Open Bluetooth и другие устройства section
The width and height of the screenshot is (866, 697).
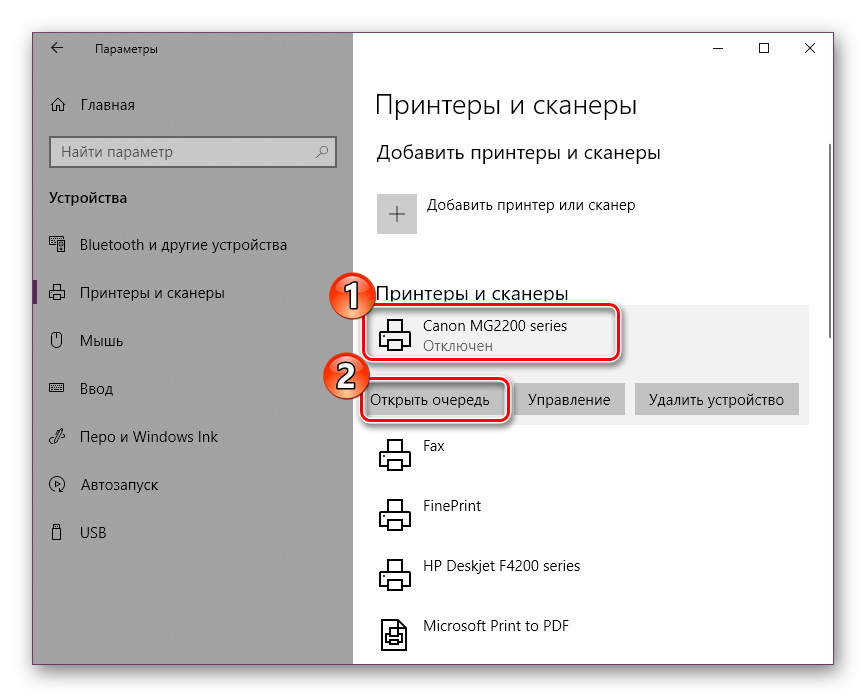coord(183,245)
